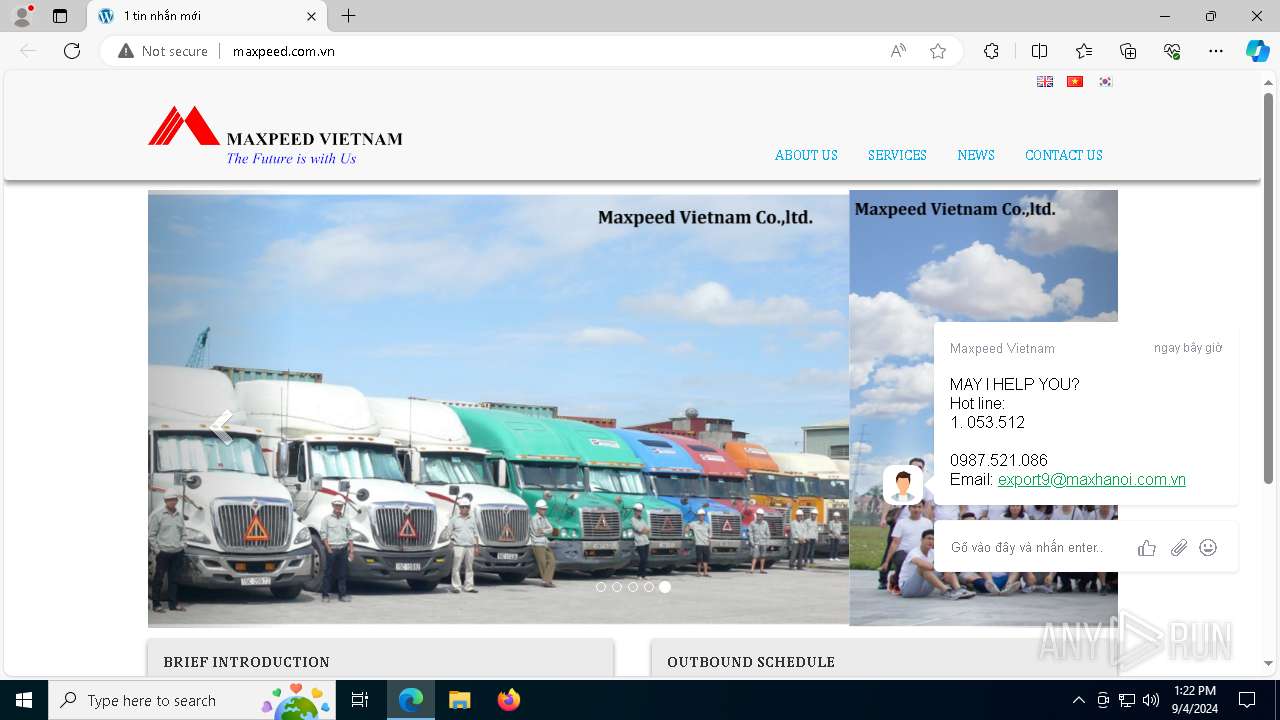Image resolution: width=1280 pixels, height=720 pixels.
Task: Open the ABOUT US menu
Action: 806,155
